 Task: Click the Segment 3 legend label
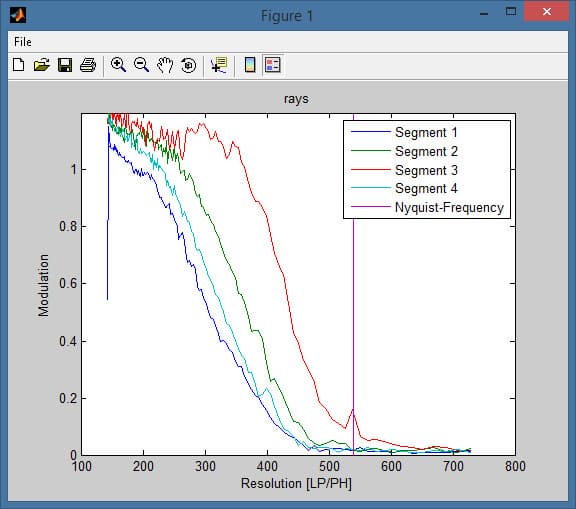[426, 170]
